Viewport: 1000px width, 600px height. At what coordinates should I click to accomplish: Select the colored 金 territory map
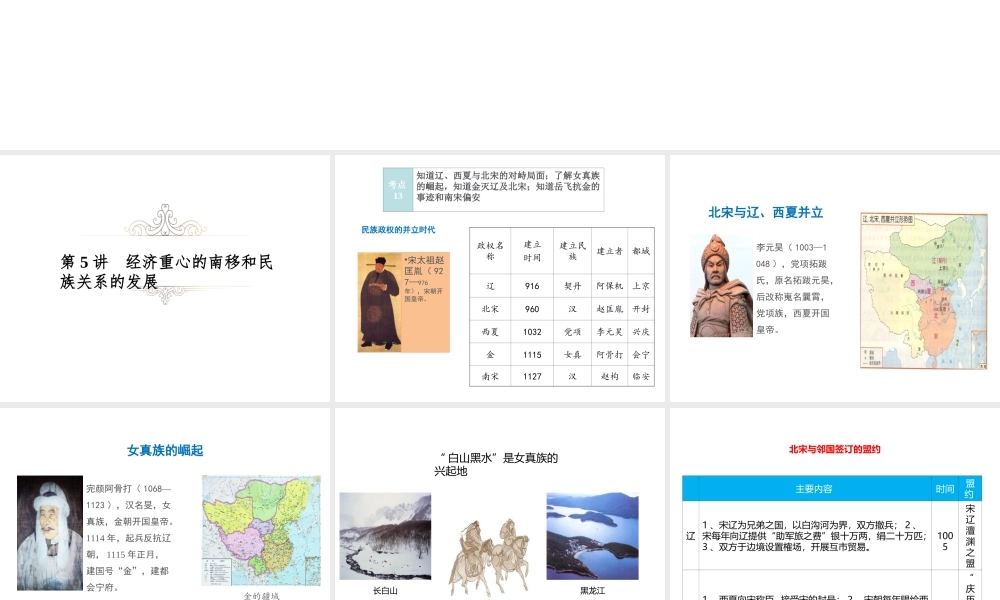point(261,530)
